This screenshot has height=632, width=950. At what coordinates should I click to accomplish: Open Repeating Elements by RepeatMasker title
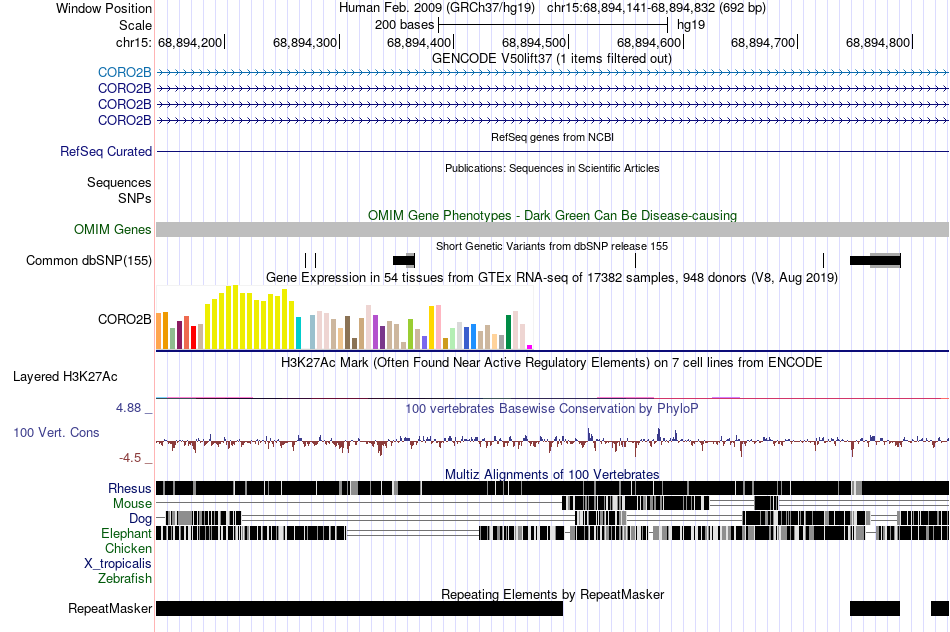click(x=552, y=594)
